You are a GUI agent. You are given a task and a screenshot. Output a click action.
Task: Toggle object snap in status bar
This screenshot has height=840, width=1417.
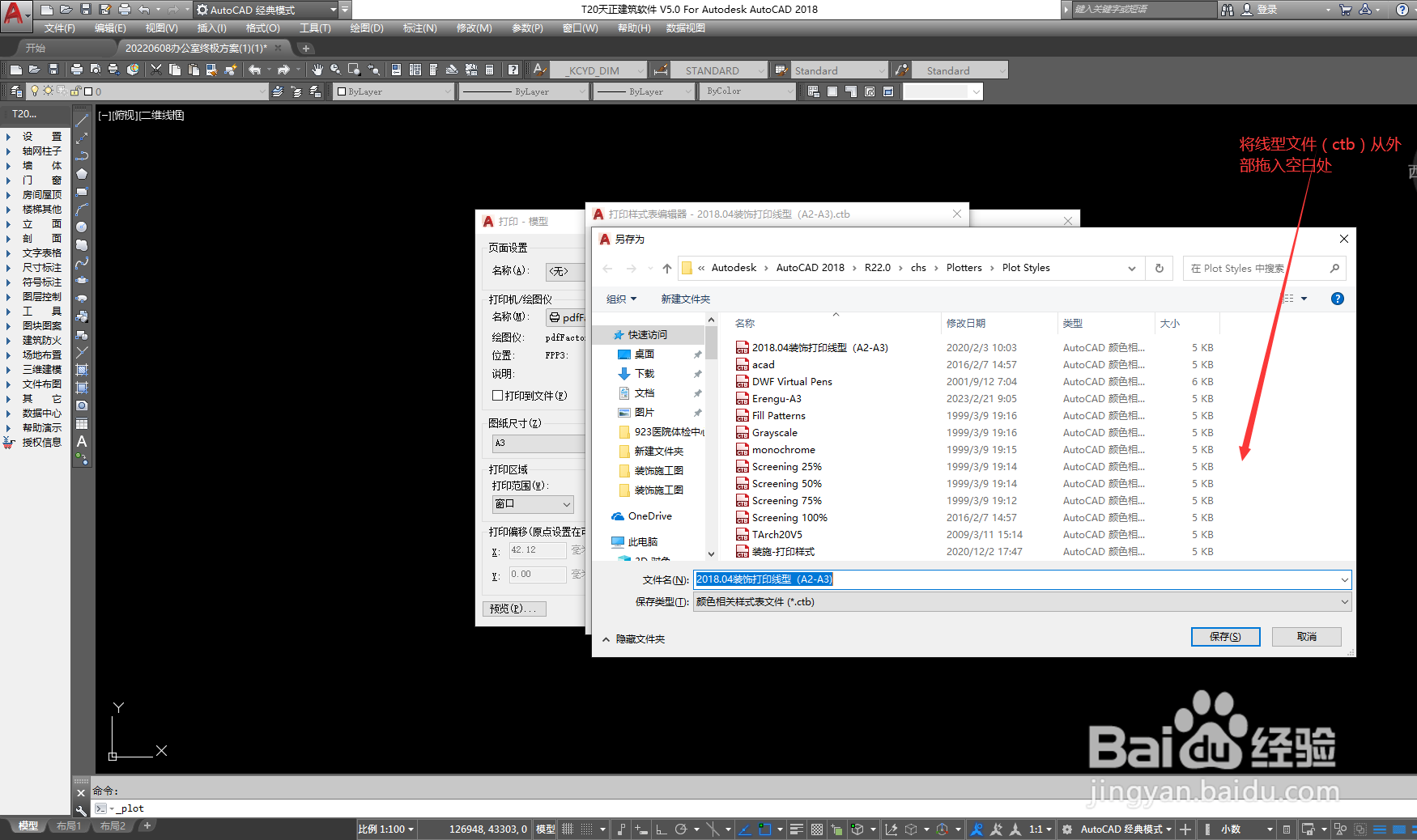coord(765,829)
